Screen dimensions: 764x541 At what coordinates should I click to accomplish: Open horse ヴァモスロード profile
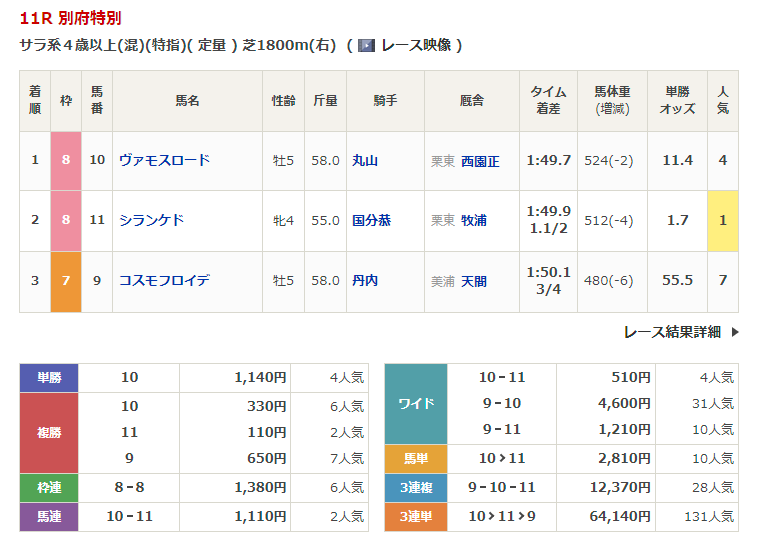click(x=164, y=160)
